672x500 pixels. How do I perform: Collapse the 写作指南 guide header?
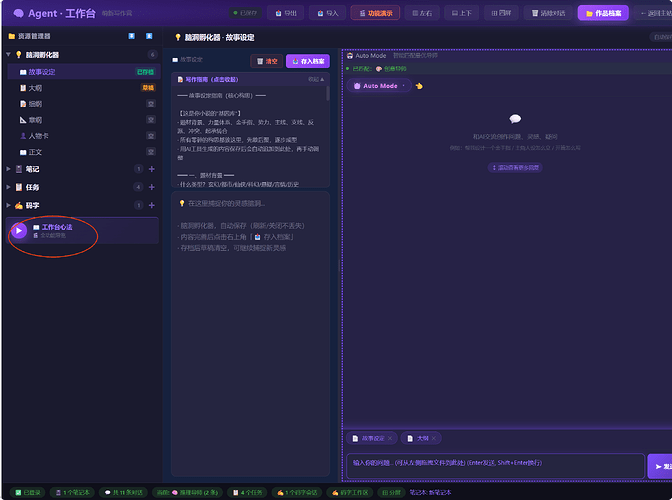point(250,79)
